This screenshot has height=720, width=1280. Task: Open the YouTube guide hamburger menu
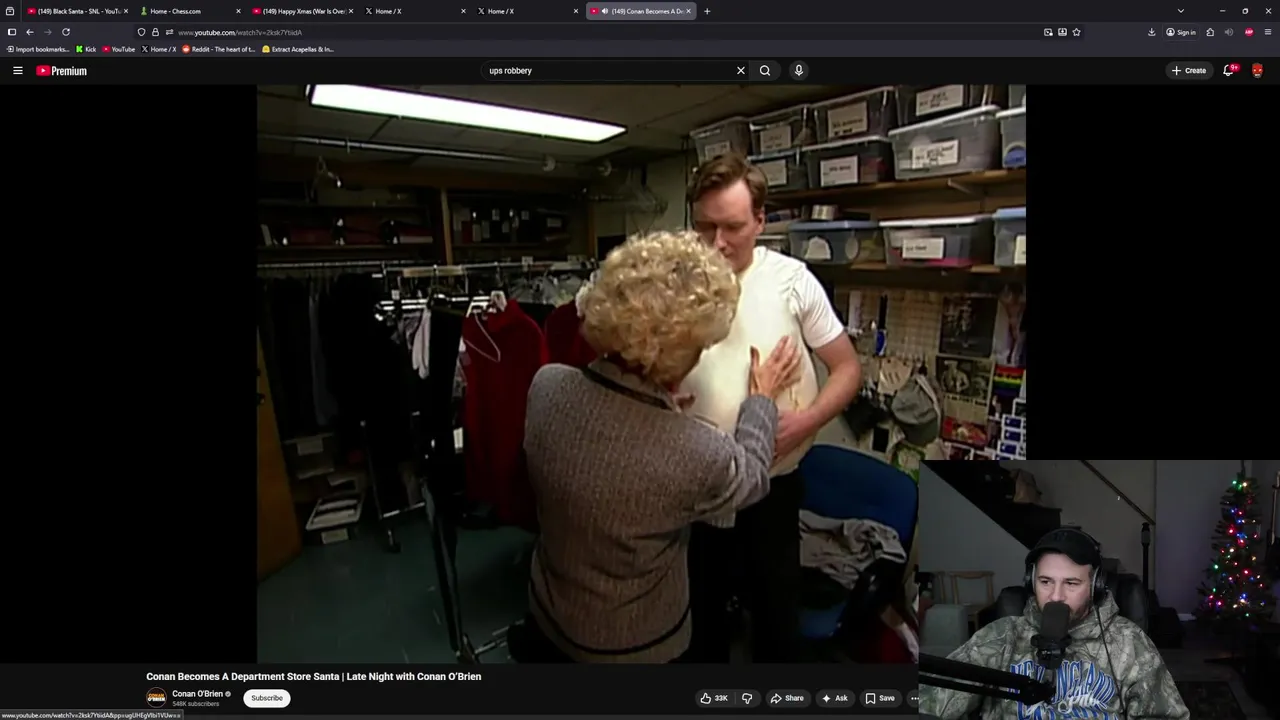(17, 71)
